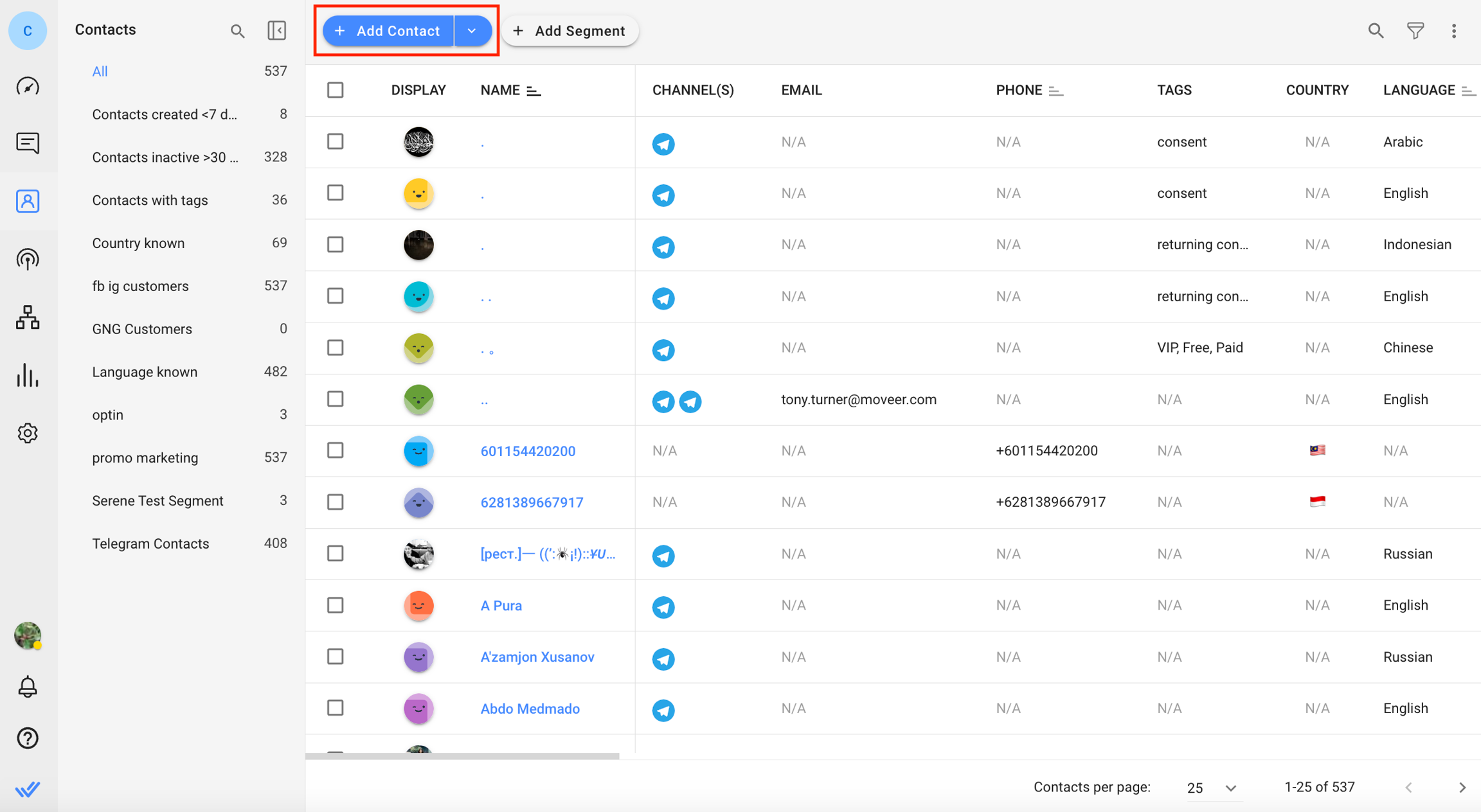This screenshot has height=812, width=1481.
Task: Open the Dashboard from the sidebar
Action: tap(28, 85)
